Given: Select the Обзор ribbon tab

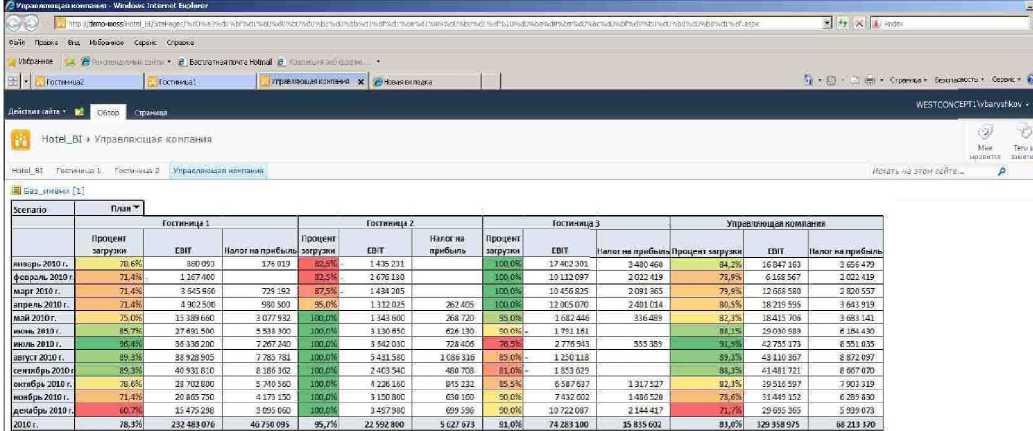Looking at the screenshot, I should click(x=107, y=113).
